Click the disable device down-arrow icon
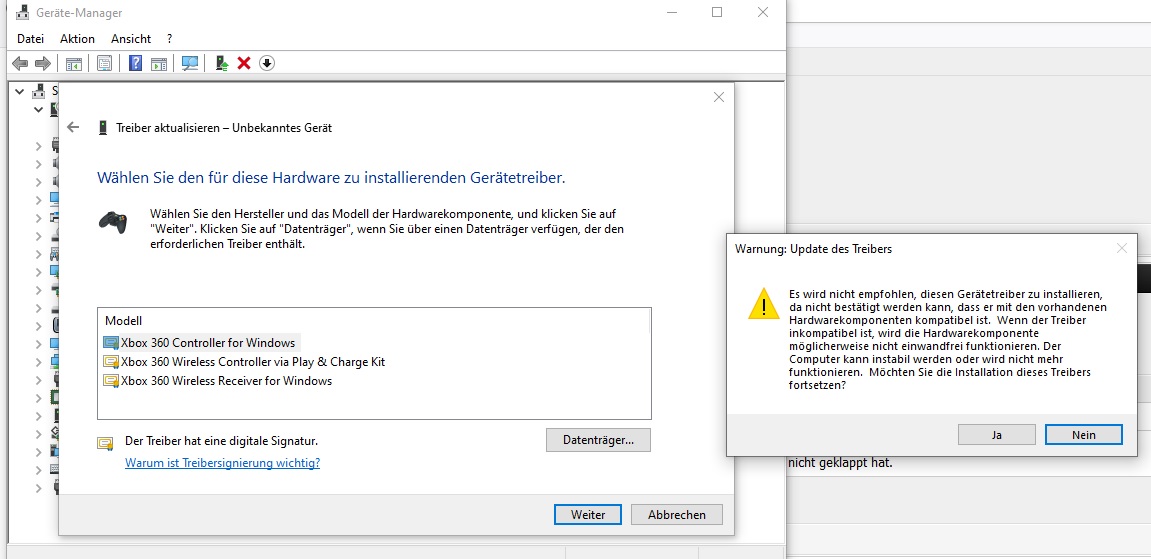1151x559 pixels. click(267, 63)
